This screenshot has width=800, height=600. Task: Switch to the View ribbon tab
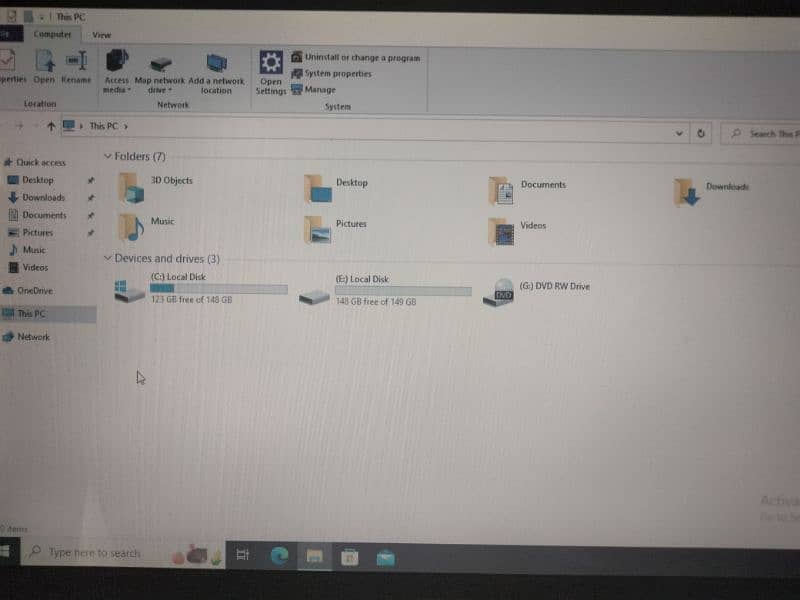[102, 35]
